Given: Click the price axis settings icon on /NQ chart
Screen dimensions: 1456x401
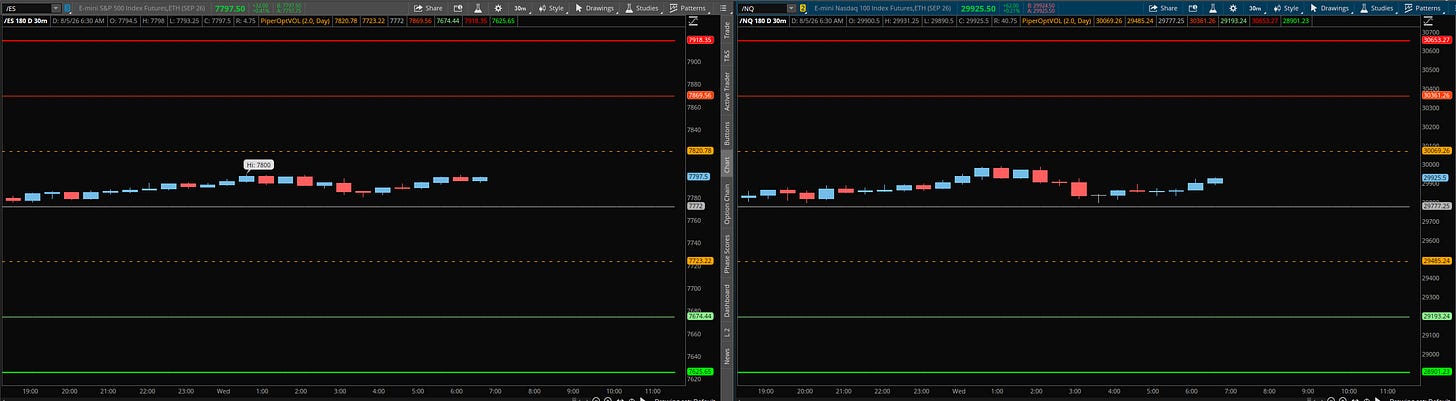Looking at the screenshot, I should (x=1428, y=21).
